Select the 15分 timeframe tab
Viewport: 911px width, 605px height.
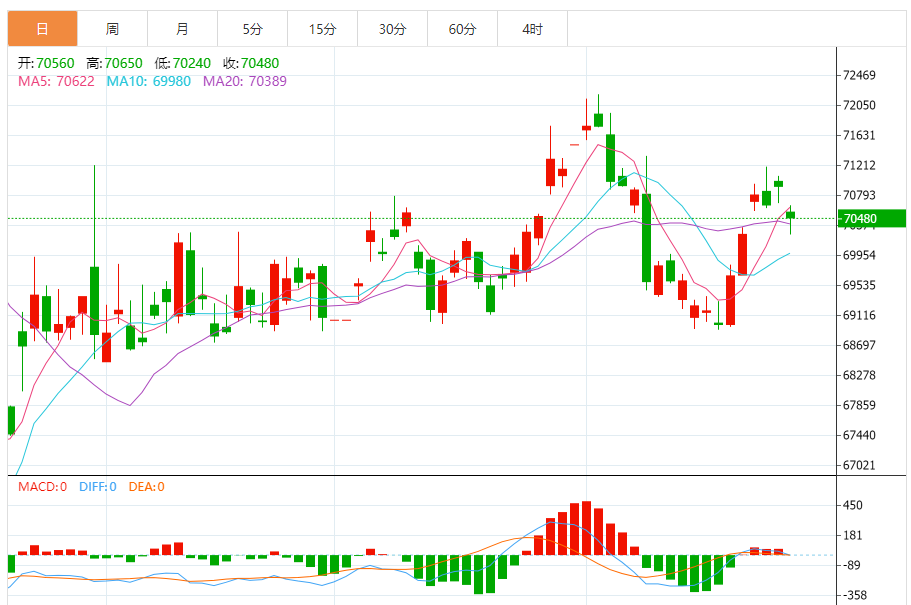[322, 29]
